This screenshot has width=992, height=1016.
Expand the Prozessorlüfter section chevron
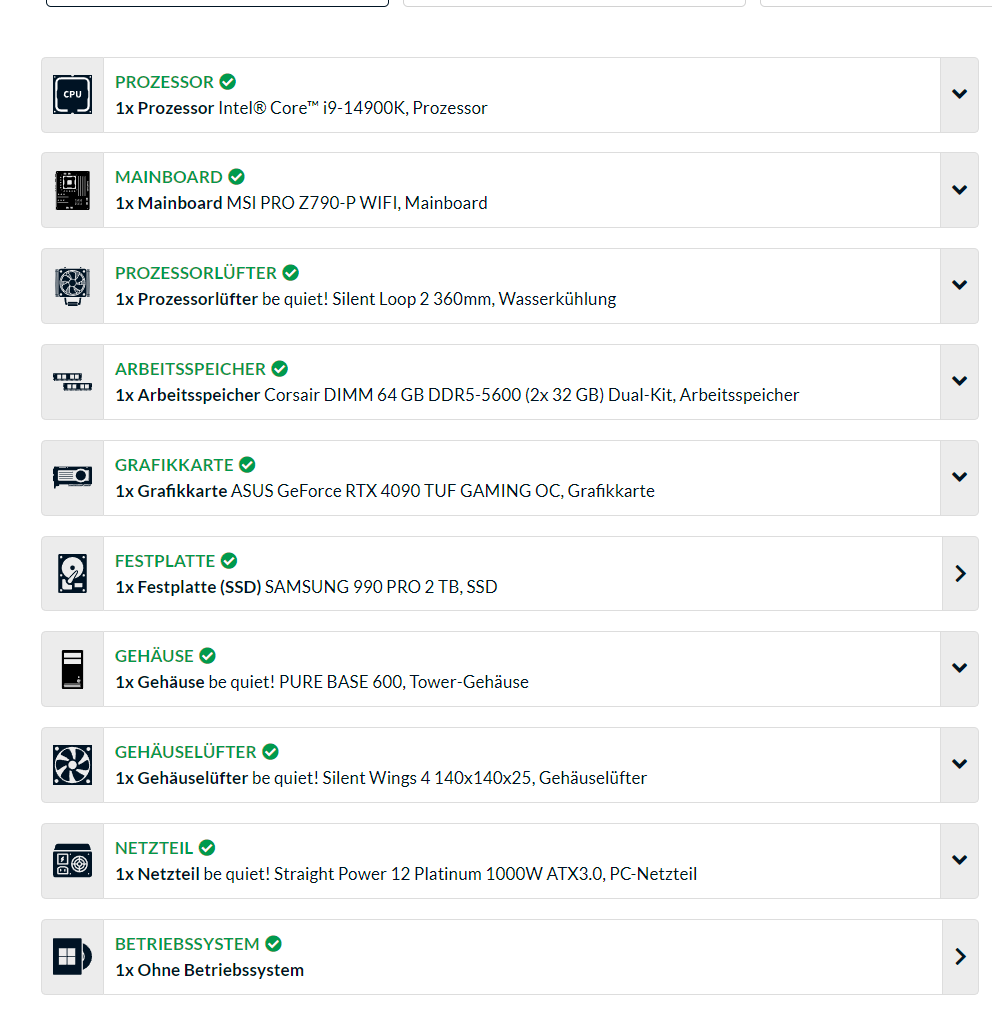(x=960, y=286)
